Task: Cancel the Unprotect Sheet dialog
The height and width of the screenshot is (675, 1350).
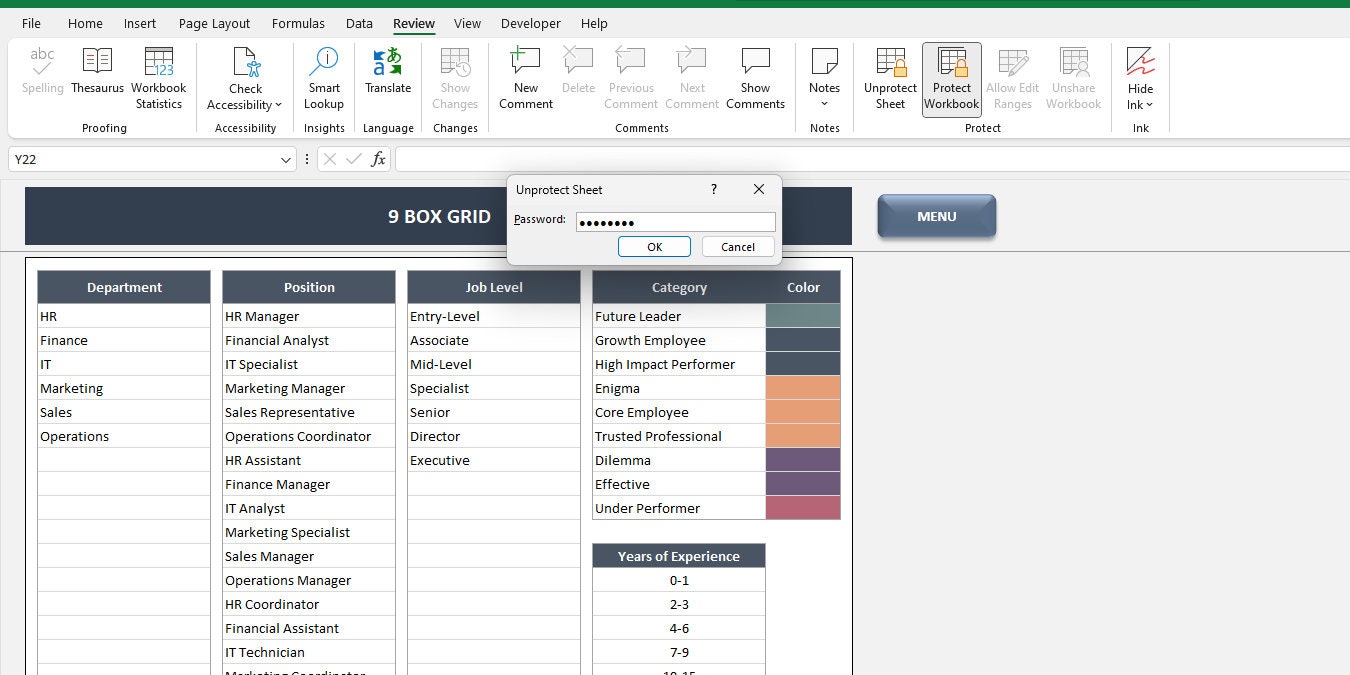Action: (x=738, y=246)
